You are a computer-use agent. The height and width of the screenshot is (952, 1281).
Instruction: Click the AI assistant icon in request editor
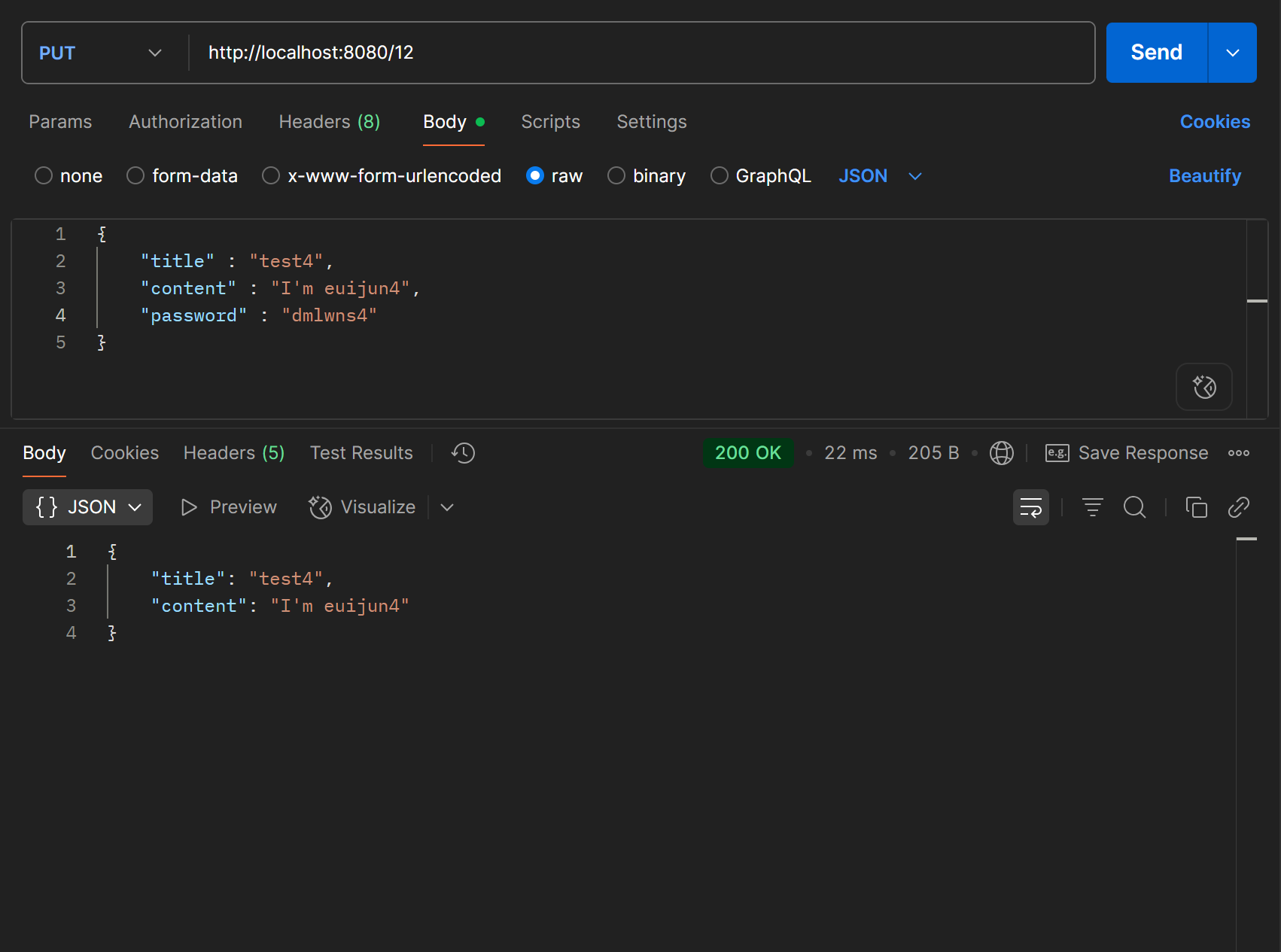1204,387
